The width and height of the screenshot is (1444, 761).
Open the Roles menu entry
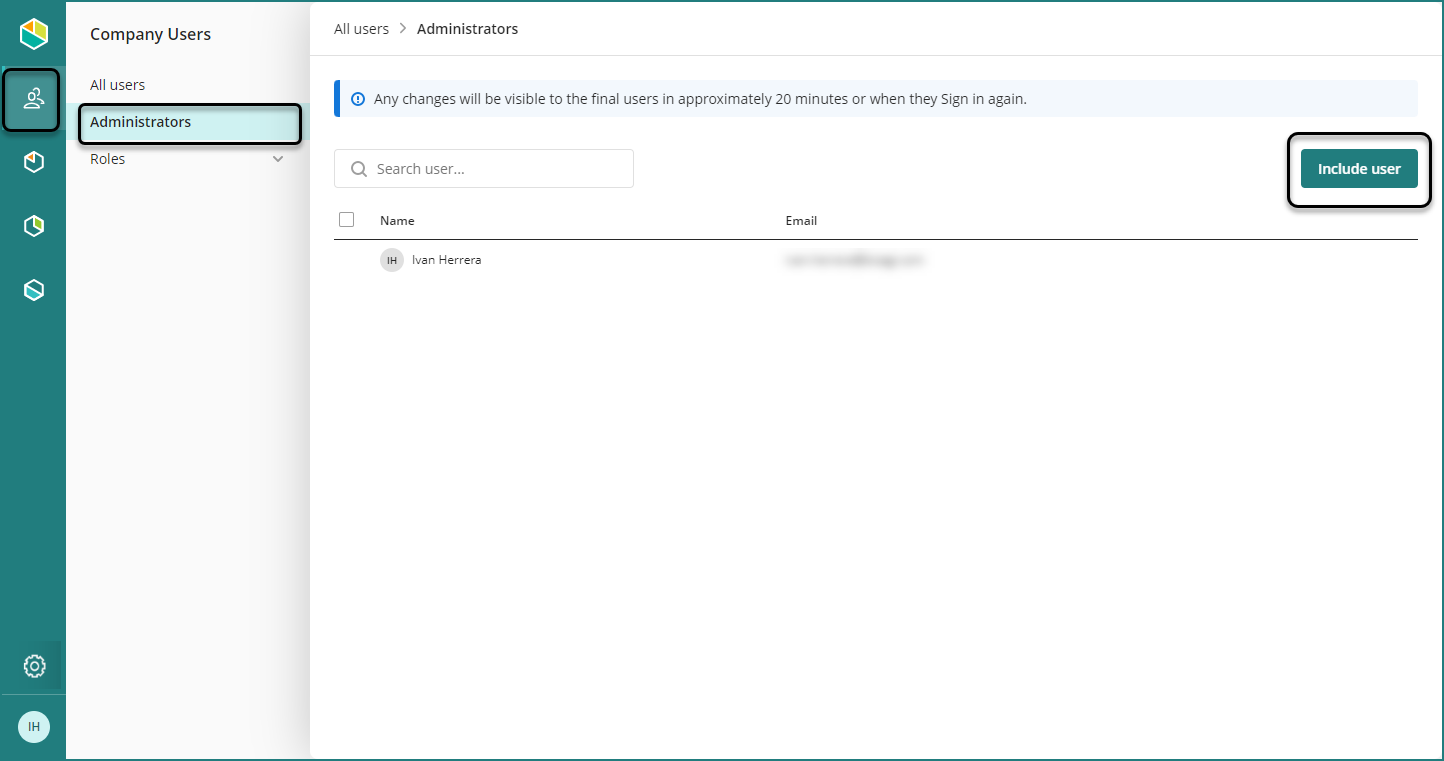click(108, 159)
